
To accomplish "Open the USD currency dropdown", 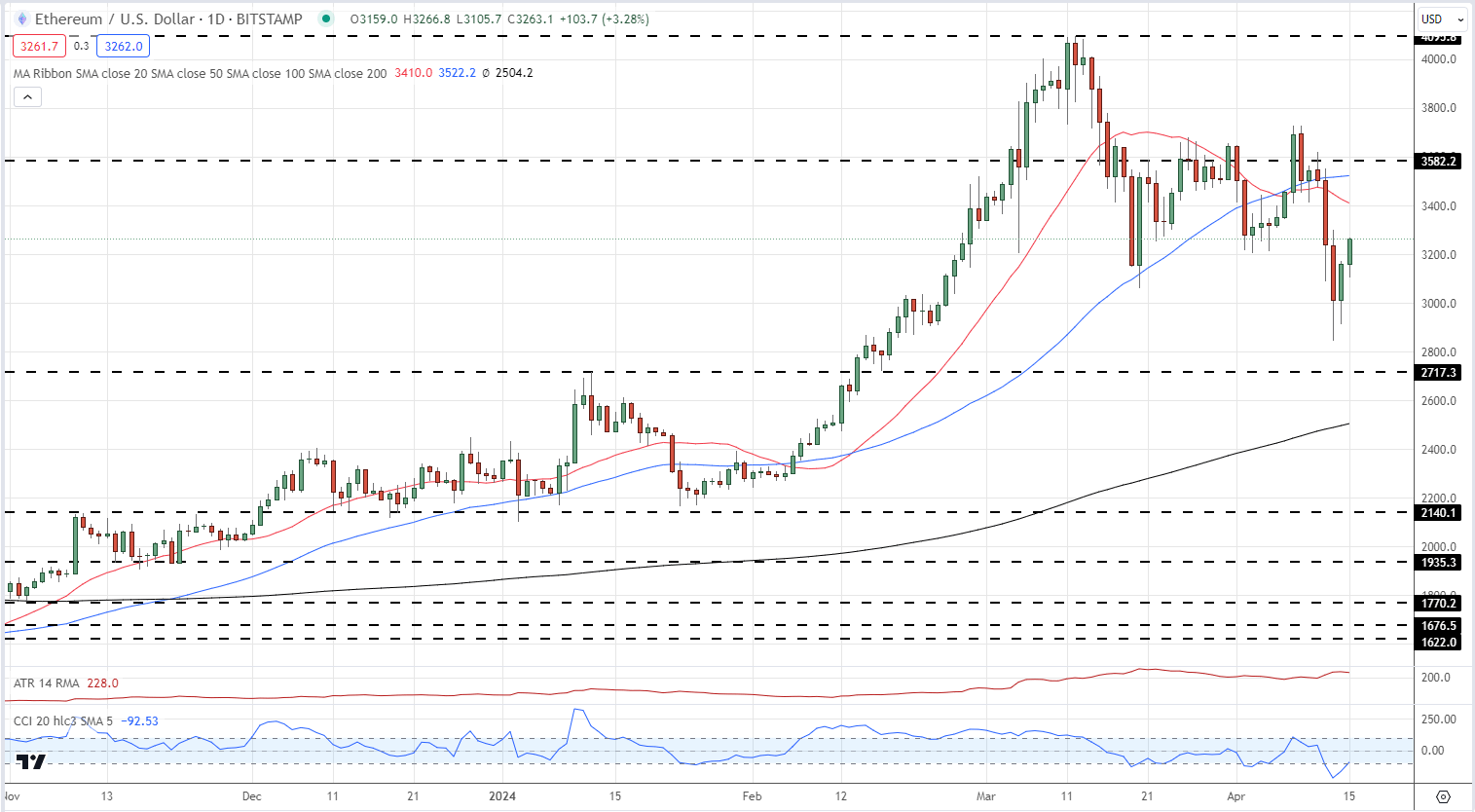I will coord(1442,18).
